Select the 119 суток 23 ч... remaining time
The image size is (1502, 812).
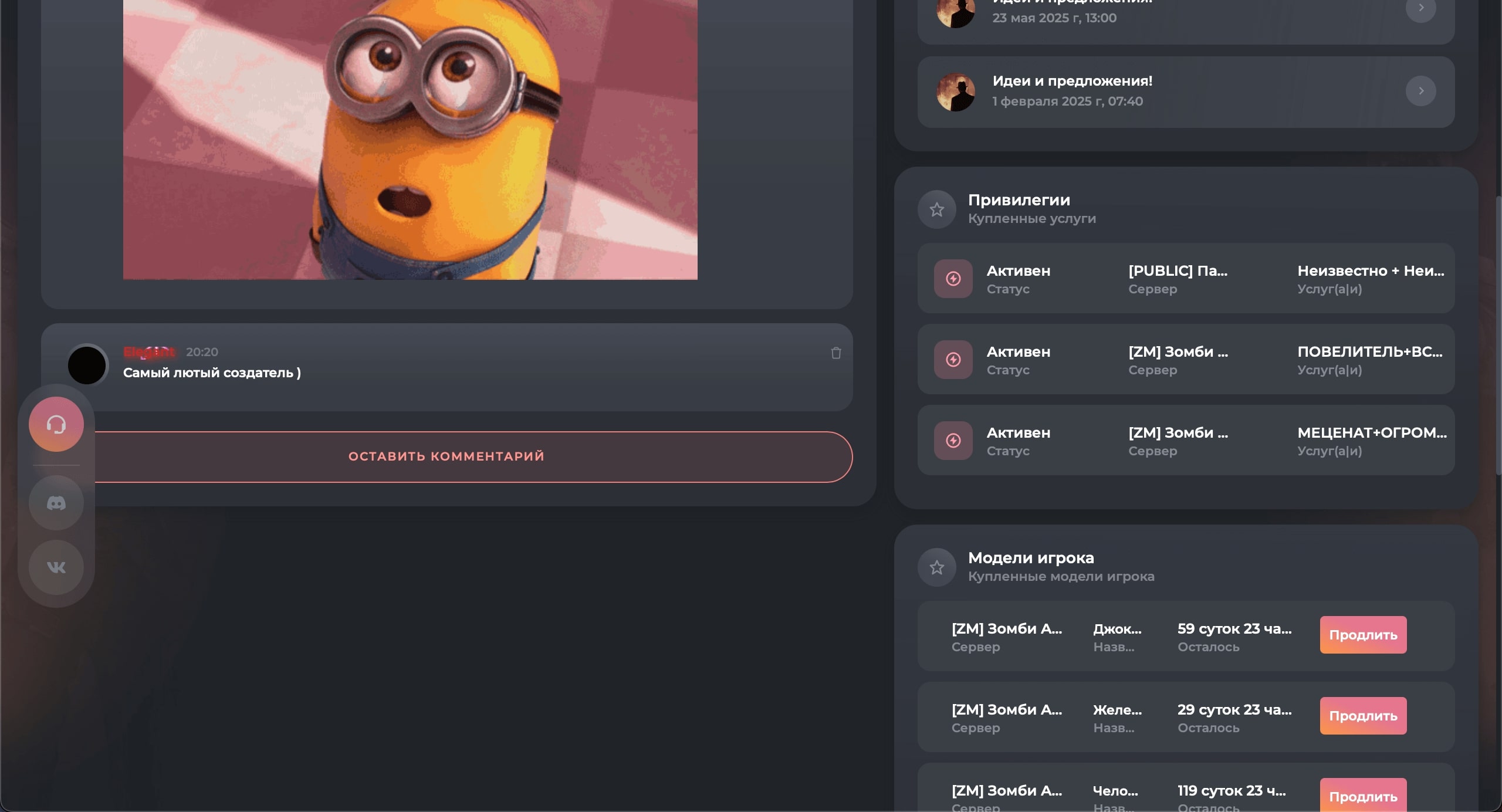[x=1232, y=790]
